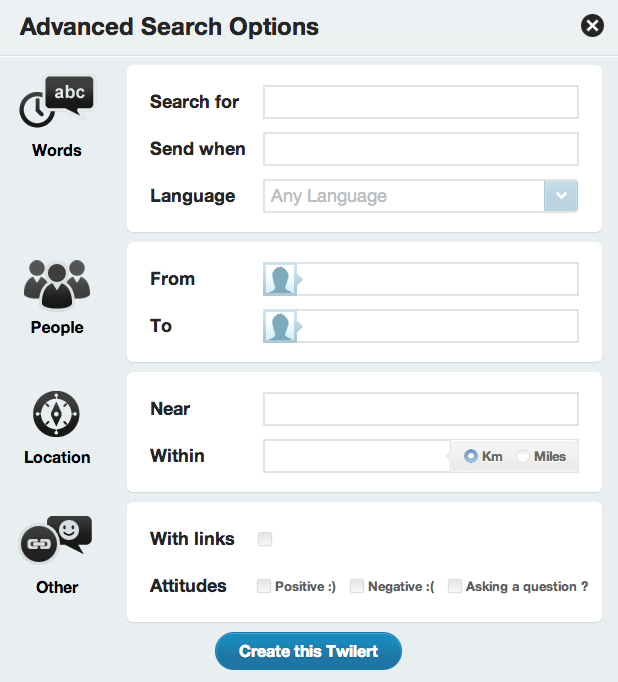Click into the Within distance field

click(357, 456)
